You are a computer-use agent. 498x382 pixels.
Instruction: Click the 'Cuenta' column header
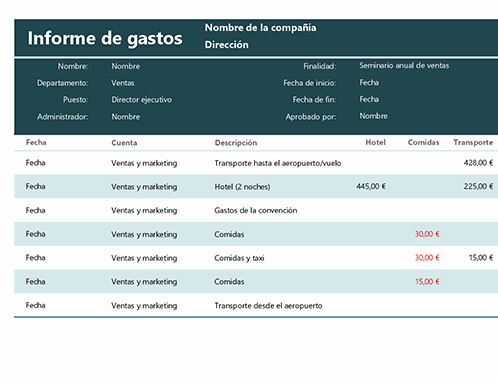(124, 143)
